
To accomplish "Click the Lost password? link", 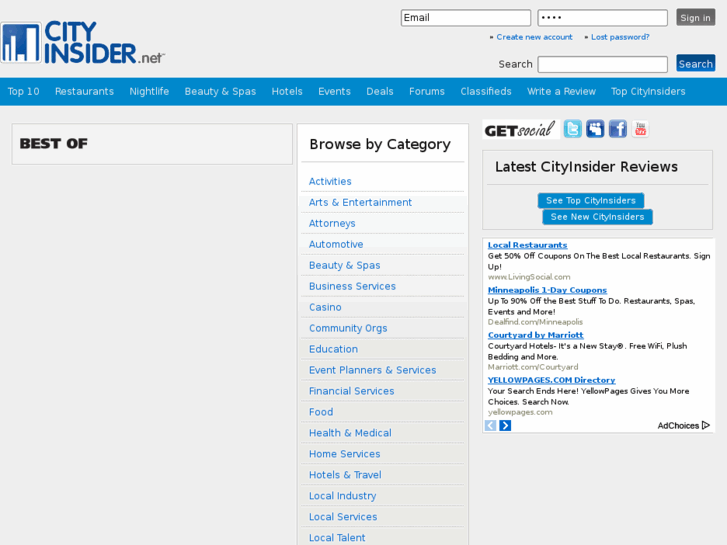I will [620, 37].
